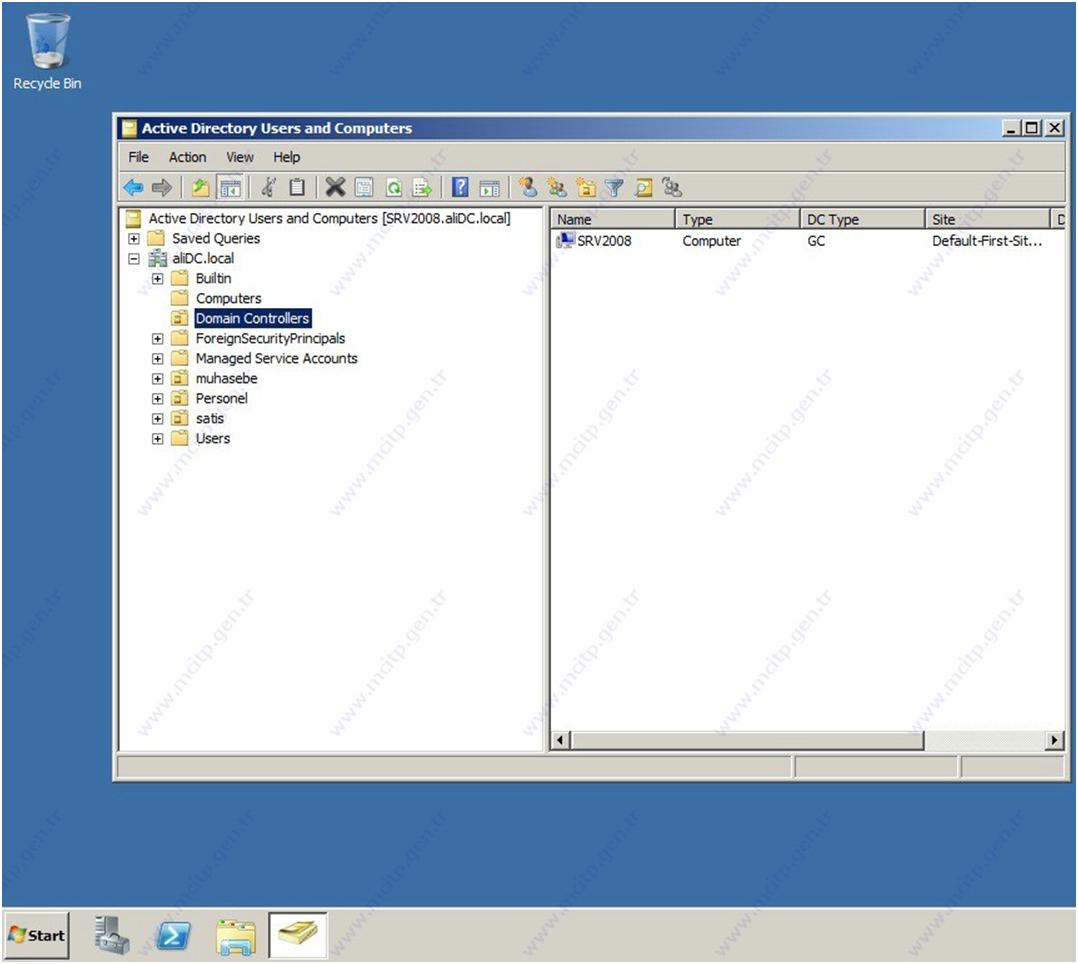Click the GC value in DC Type column
The image size is (1078, 964).
816,241
